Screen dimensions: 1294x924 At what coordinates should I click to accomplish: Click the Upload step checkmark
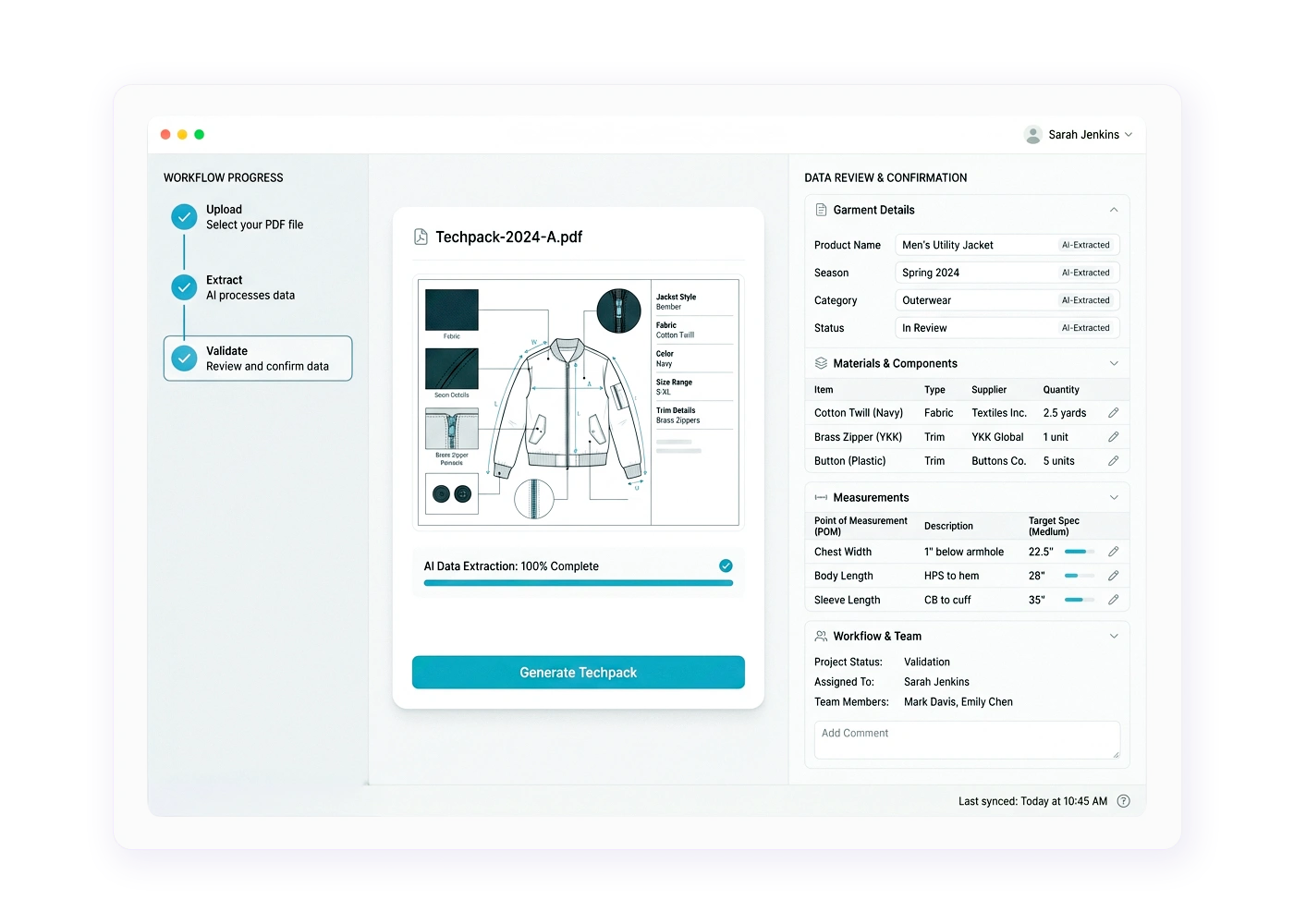tap(184, 216)
